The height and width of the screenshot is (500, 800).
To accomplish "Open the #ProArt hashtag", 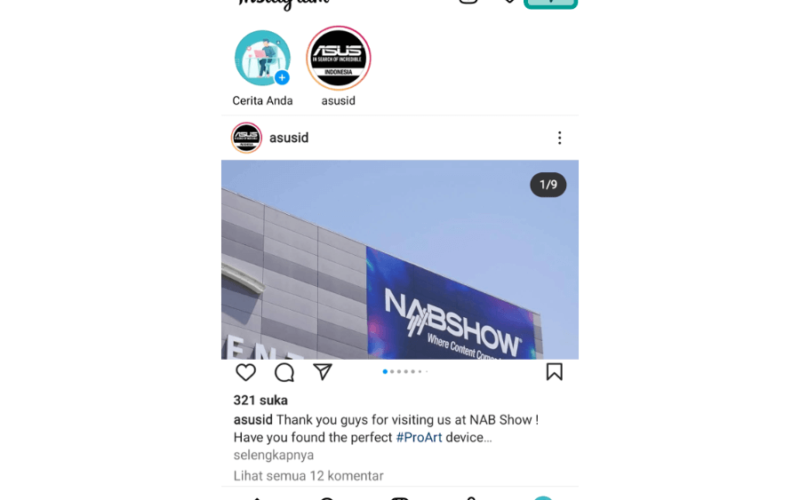I will tap(419, 437).
